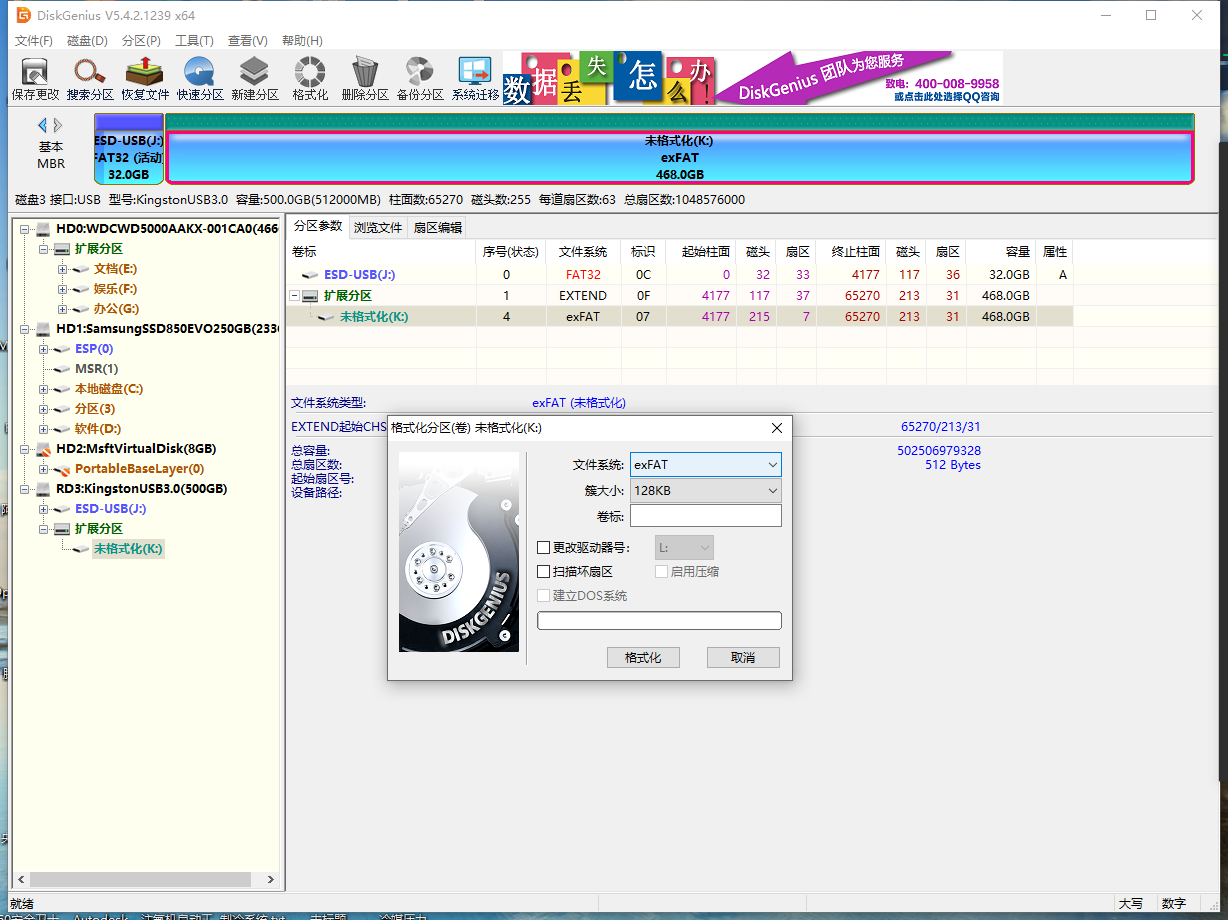Screen dimensions: 1228x920
Task: Expand the 娱乐(F:) tree node
Action: click(63, 289)
